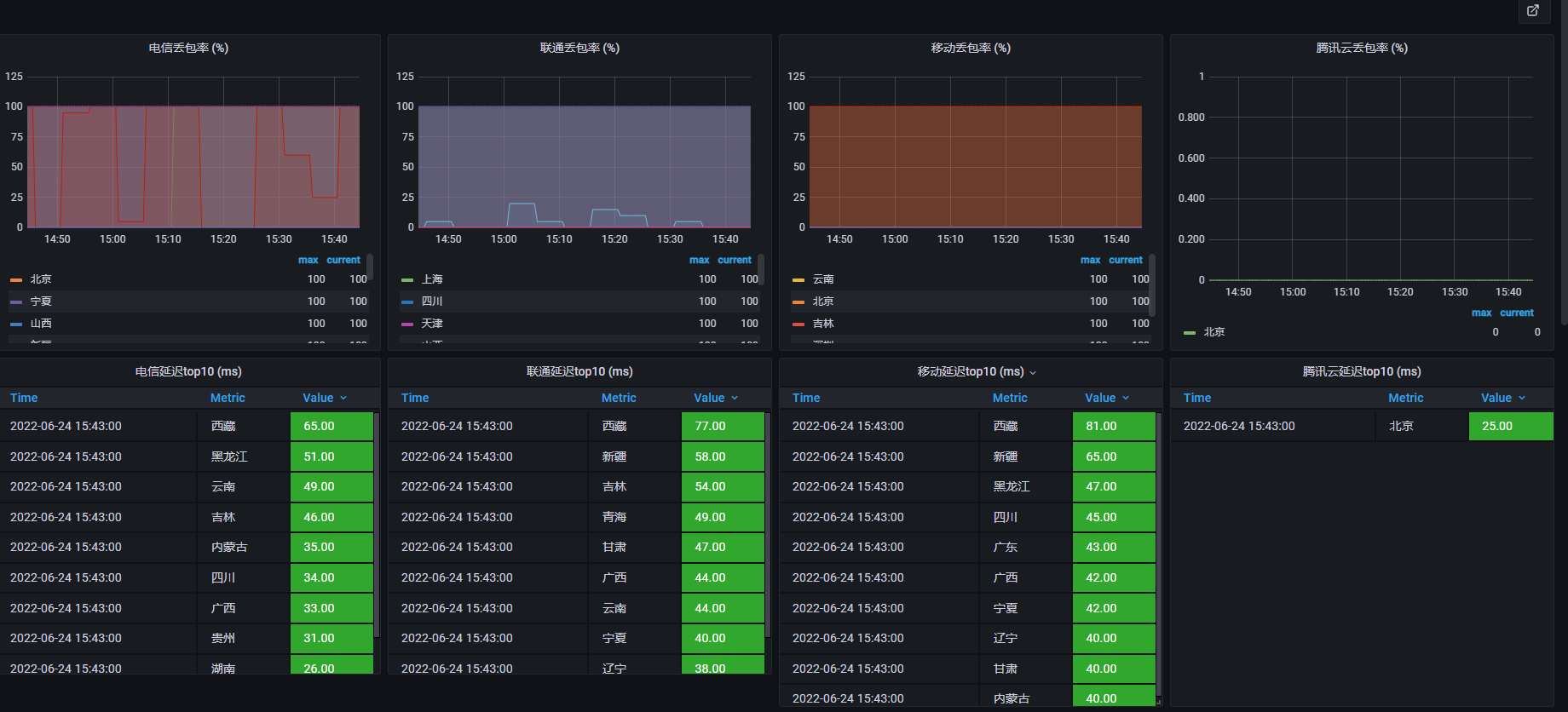Toggle 宁夏 series in 电信丢包率 legend
1568x712 pixels.
41,301
